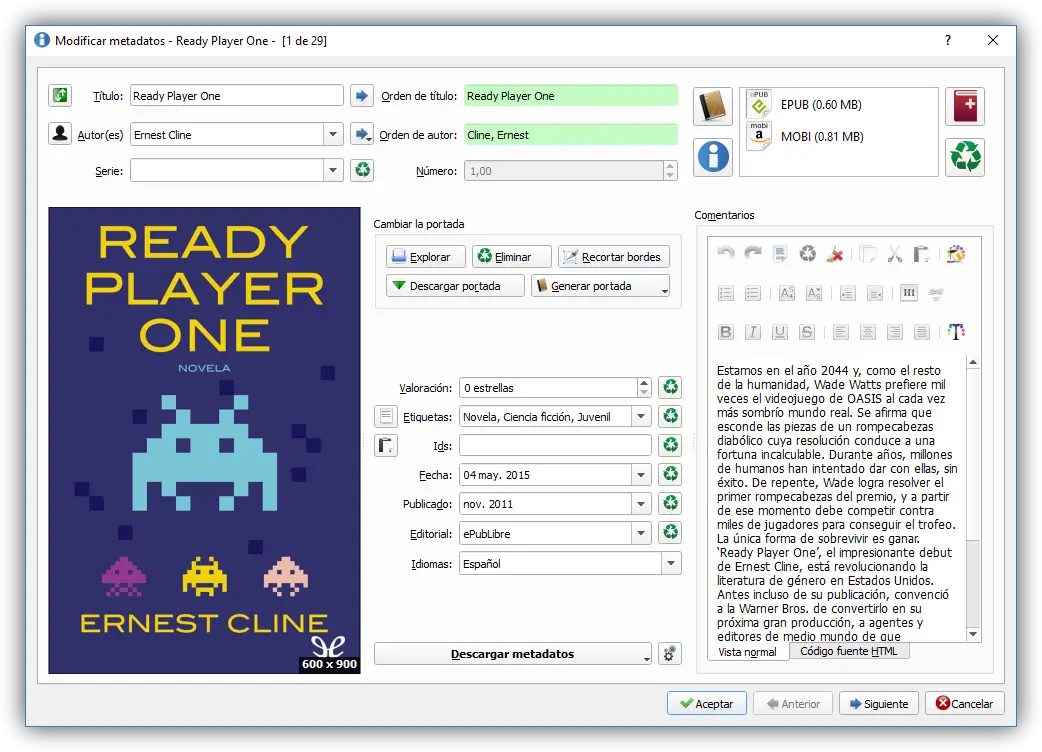Toggle strikethrough formatting
Screen dimensions: 1042x752
[x=807, y=332]
